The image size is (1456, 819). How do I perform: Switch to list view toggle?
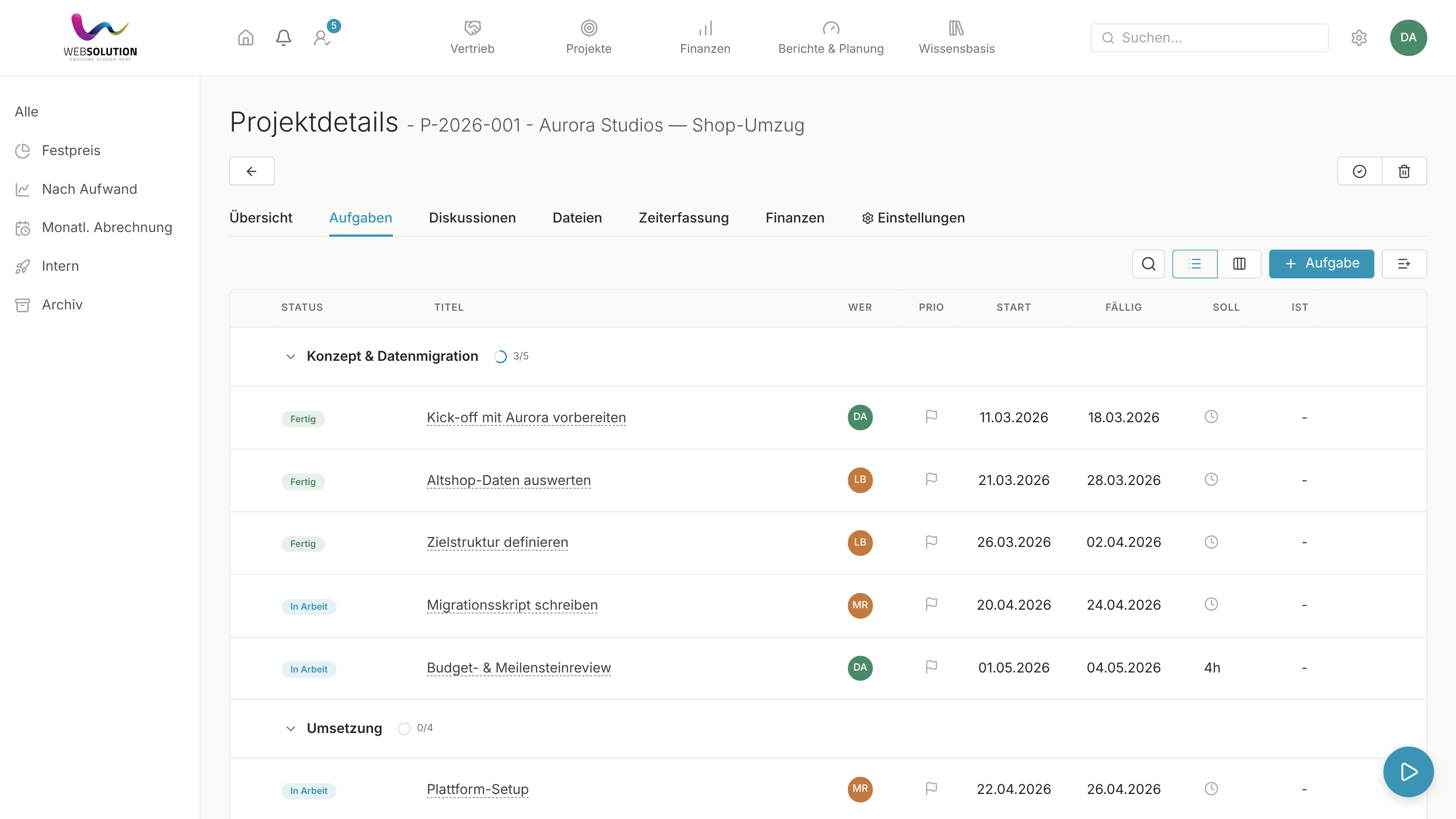(x=1194, y=264)
